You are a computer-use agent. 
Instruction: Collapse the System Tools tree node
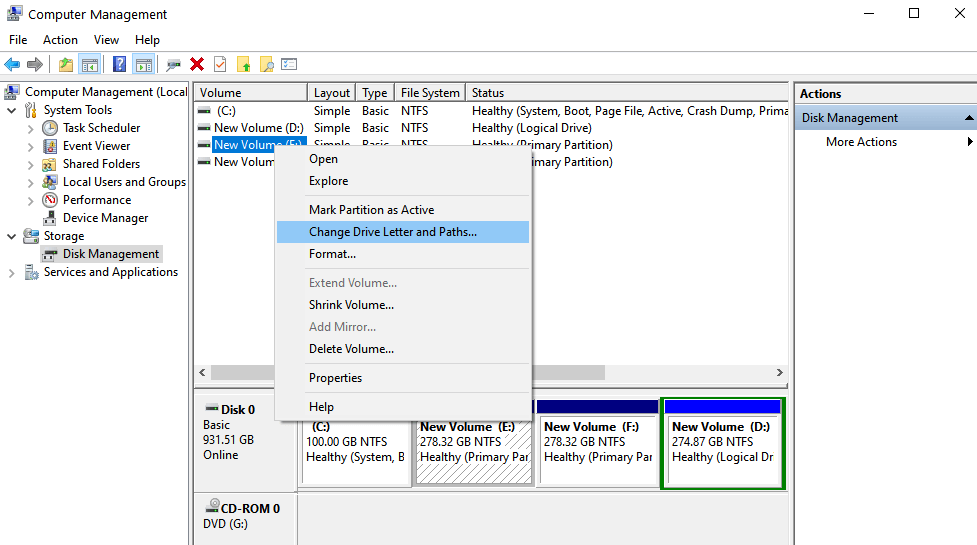pyautogui.click(x=11, y=110)
